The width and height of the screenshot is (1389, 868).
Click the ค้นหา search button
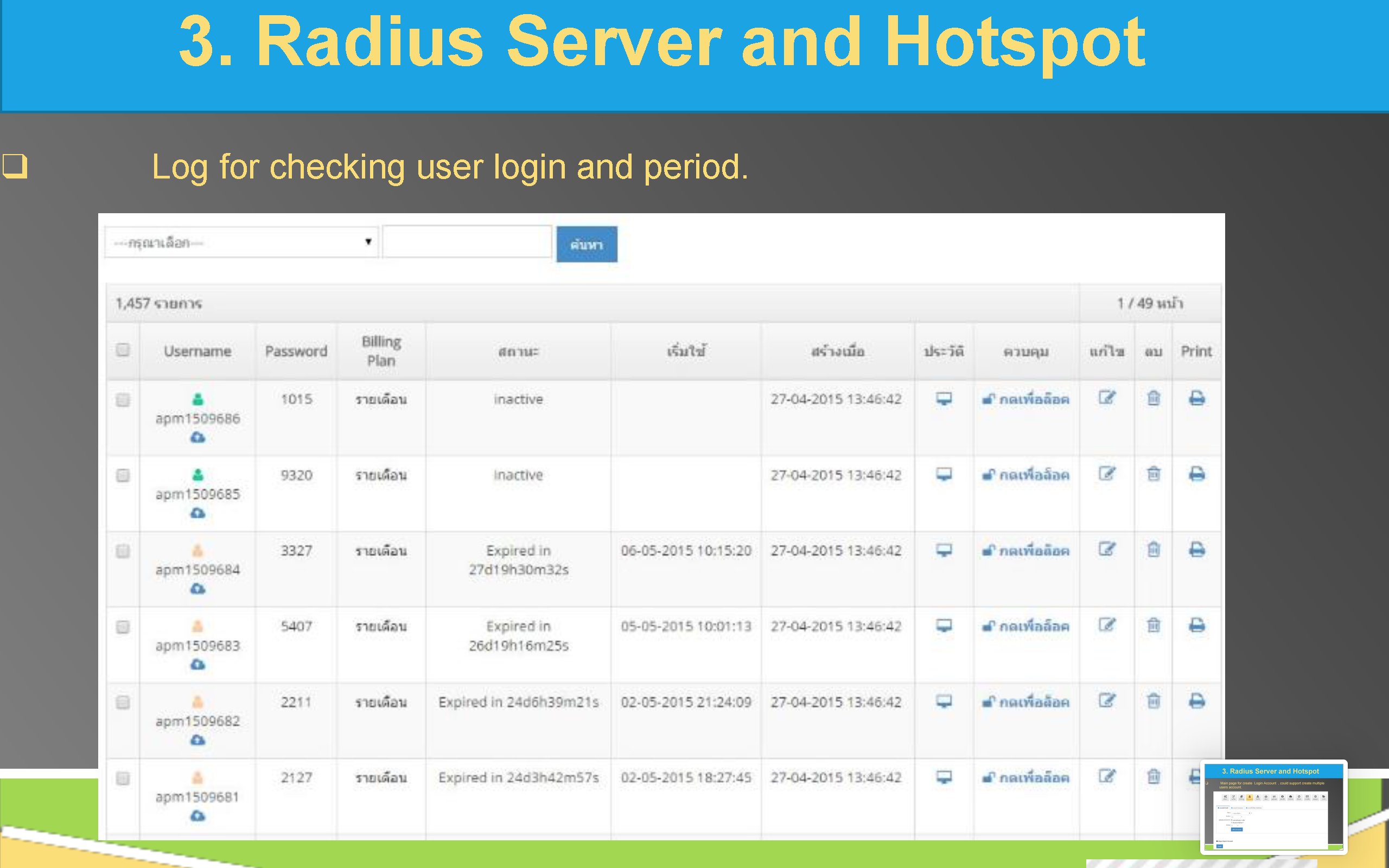(586, 244)
